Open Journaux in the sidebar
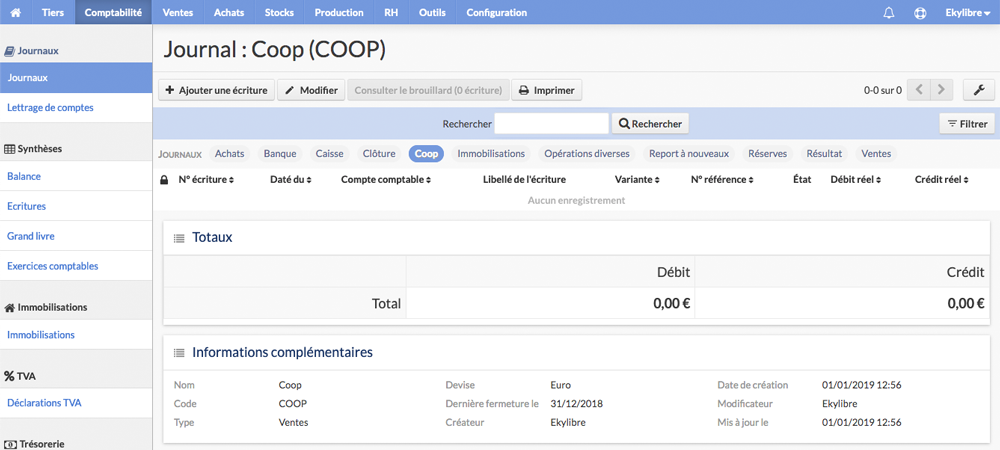The width and height of the screenshot is (1000, 450). tap(76, 78)
